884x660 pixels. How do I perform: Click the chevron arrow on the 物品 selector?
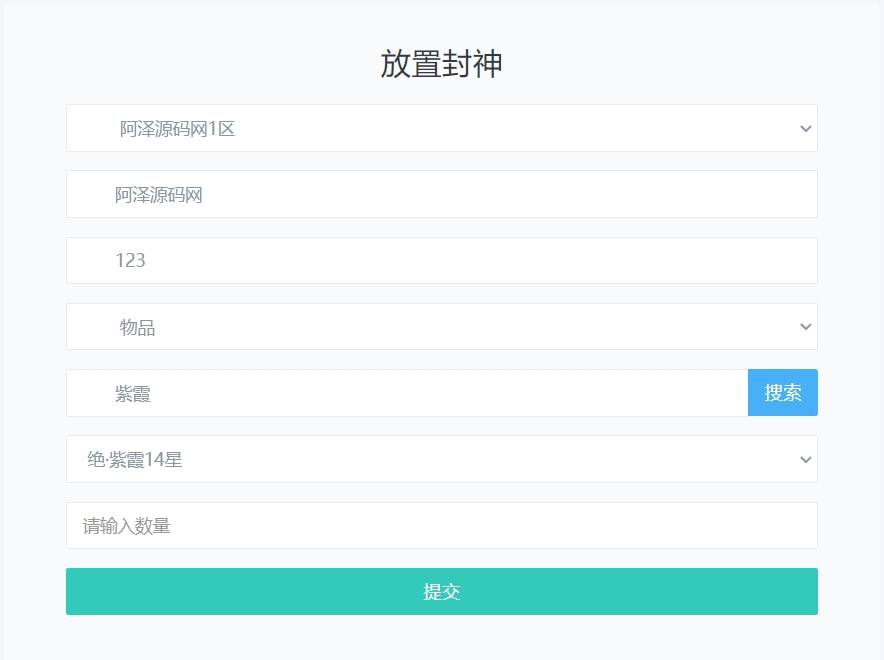(x=805, y=327)
